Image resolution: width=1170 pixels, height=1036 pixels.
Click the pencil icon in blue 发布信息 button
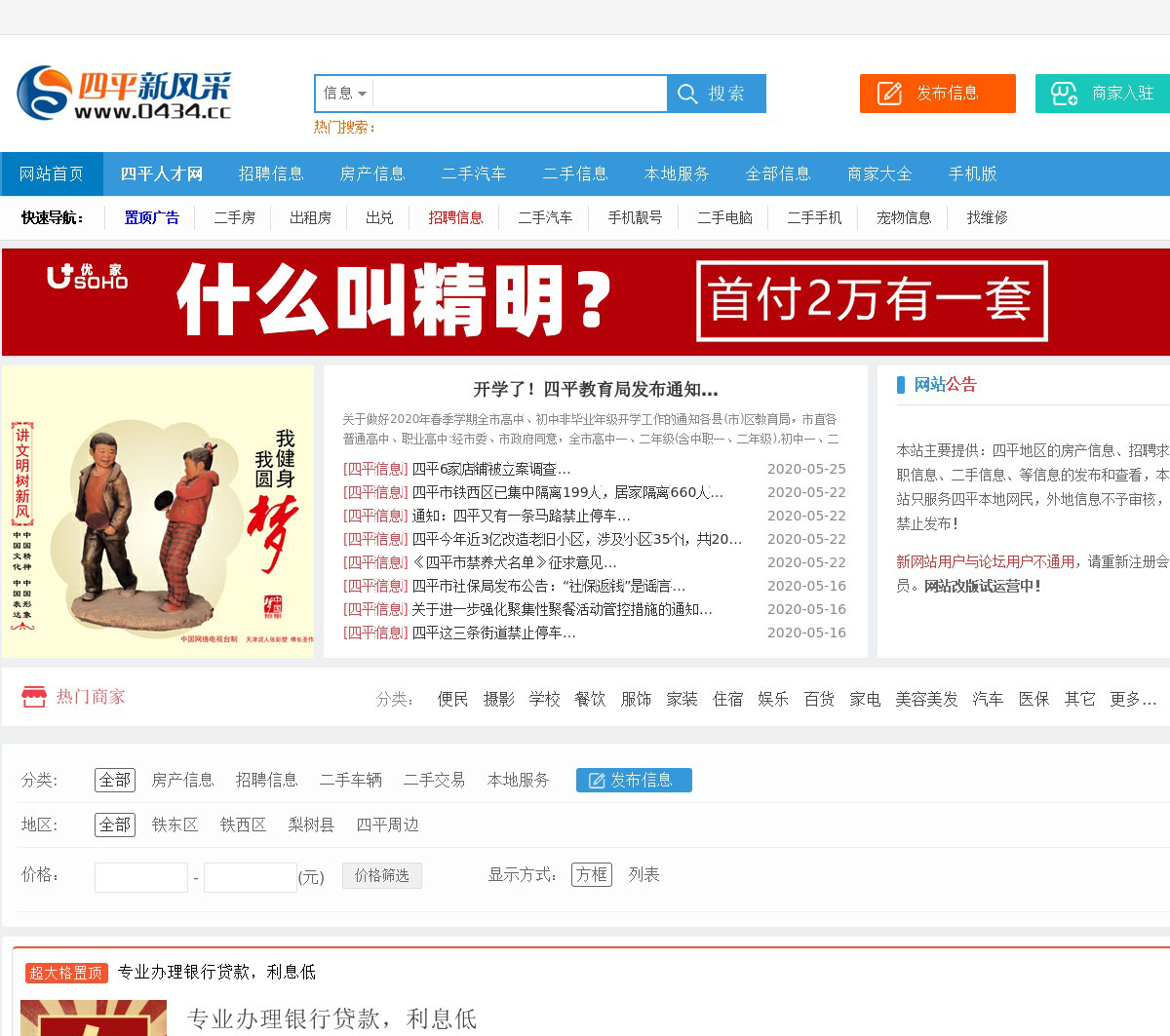click(x=597, y=781)
